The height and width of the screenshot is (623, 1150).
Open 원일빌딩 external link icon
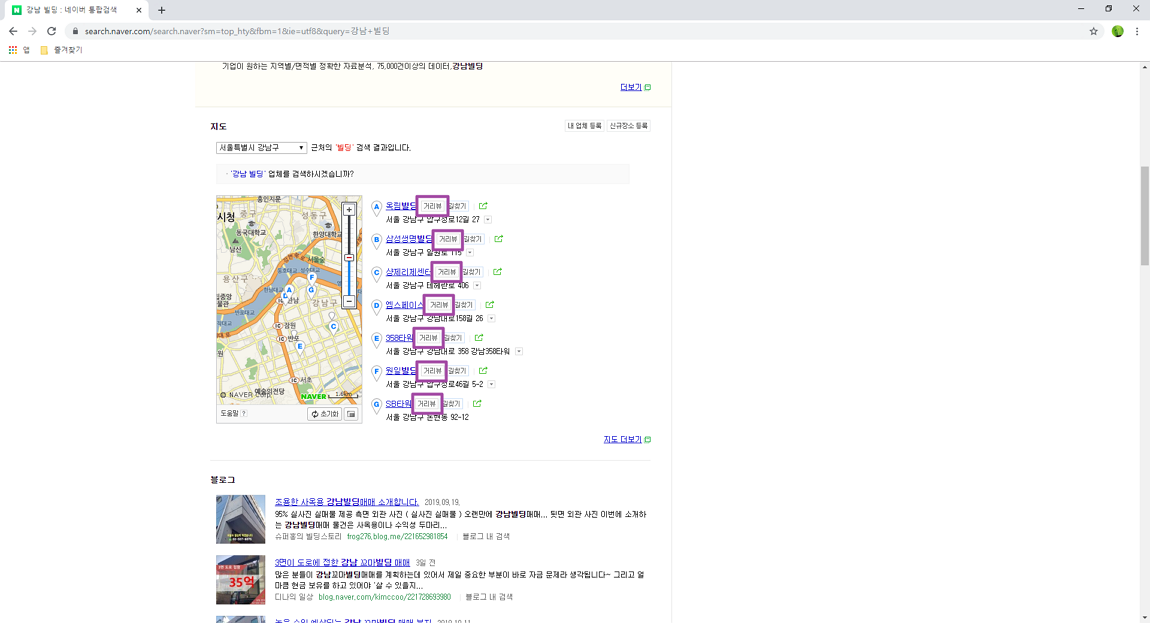[x=483, y=371]
